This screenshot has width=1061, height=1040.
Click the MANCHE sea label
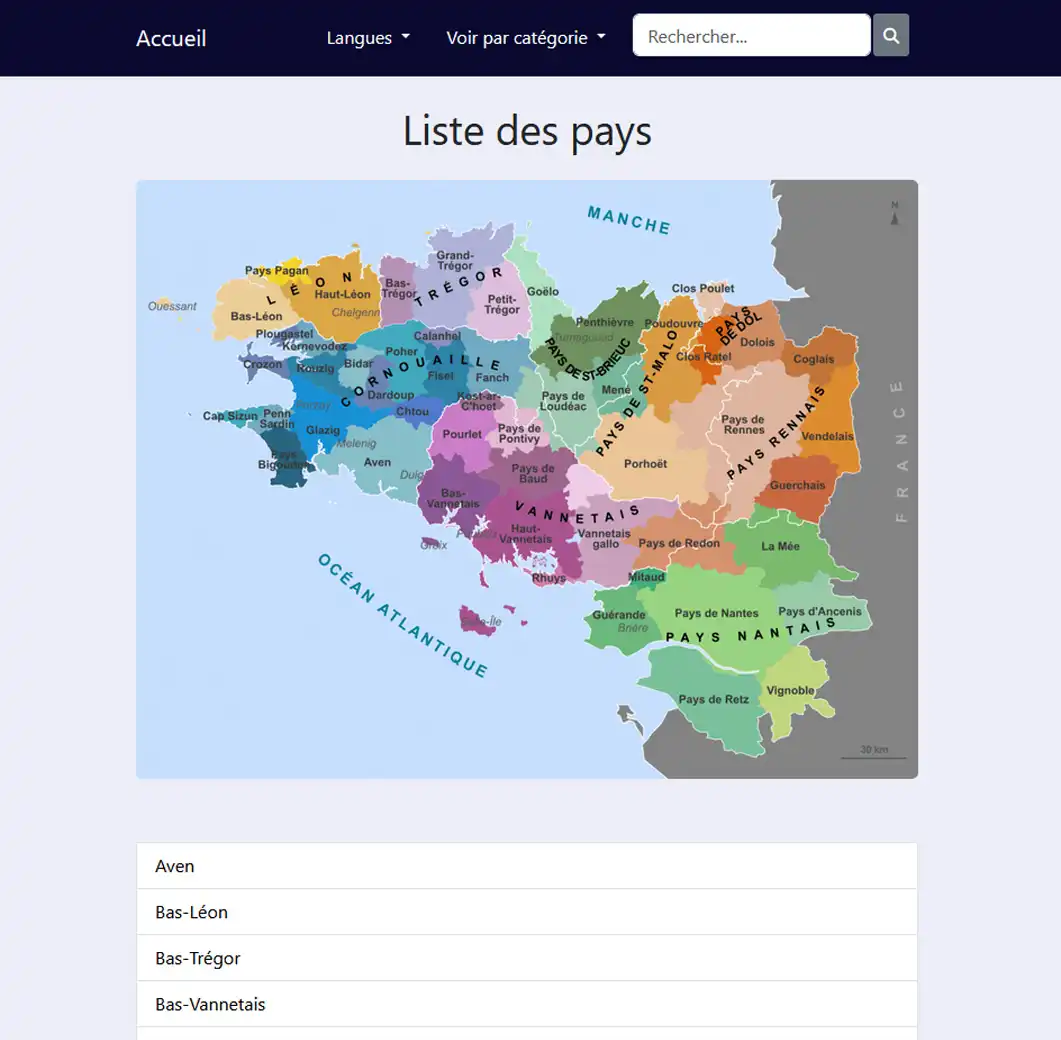[629, 220]
